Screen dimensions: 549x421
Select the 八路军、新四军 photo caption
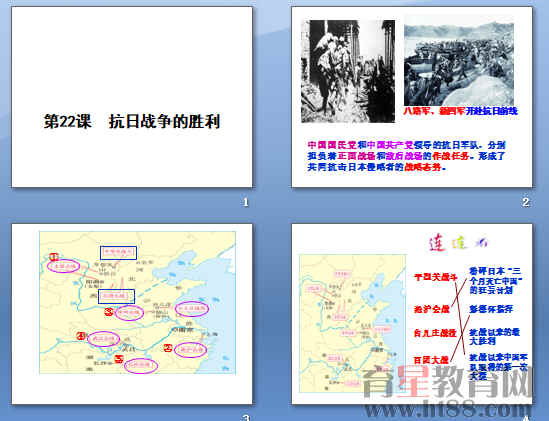(460, 111)
